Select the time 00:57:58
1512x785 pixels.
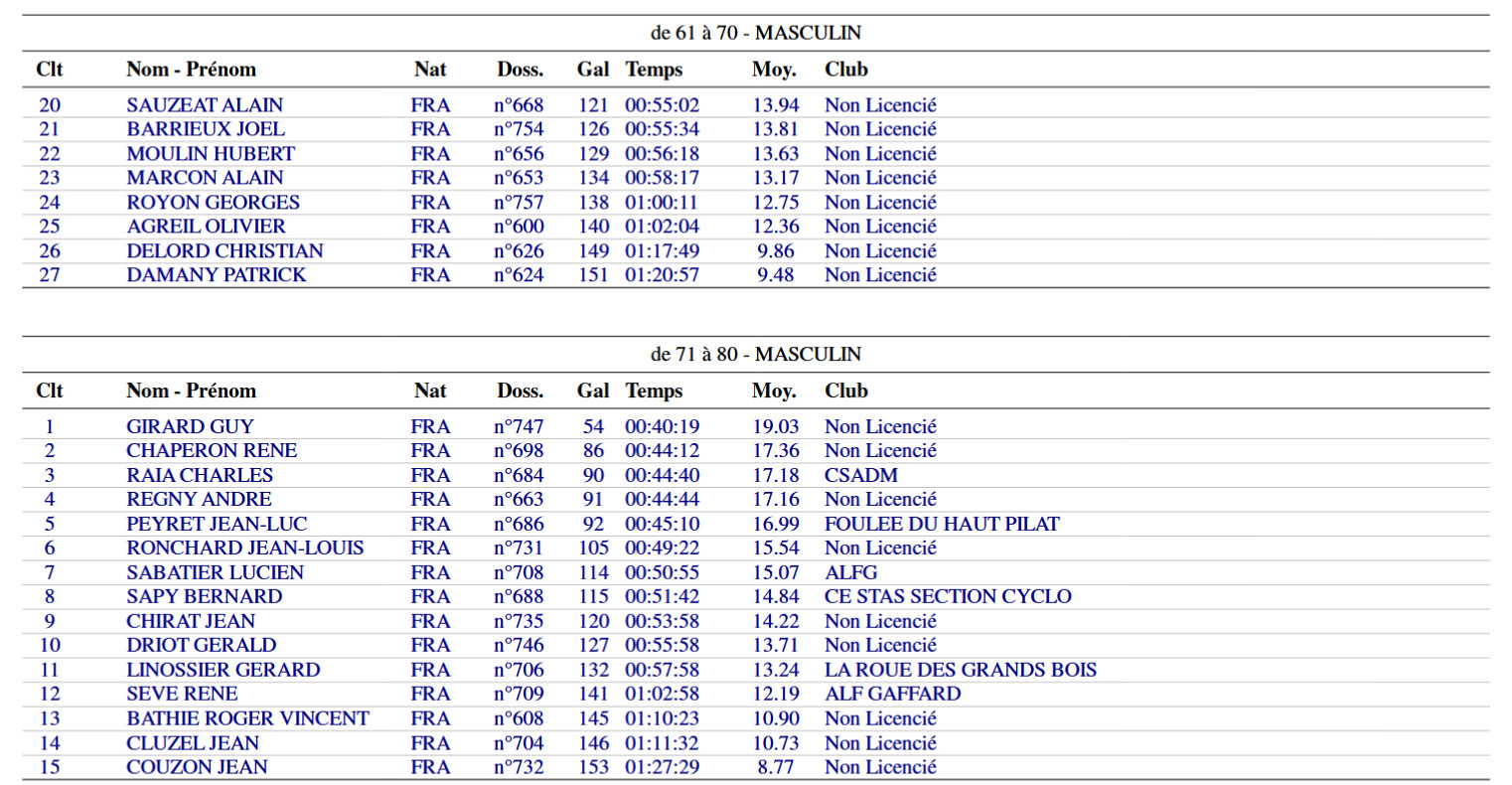pyautogui.click(x=662, y=671)
